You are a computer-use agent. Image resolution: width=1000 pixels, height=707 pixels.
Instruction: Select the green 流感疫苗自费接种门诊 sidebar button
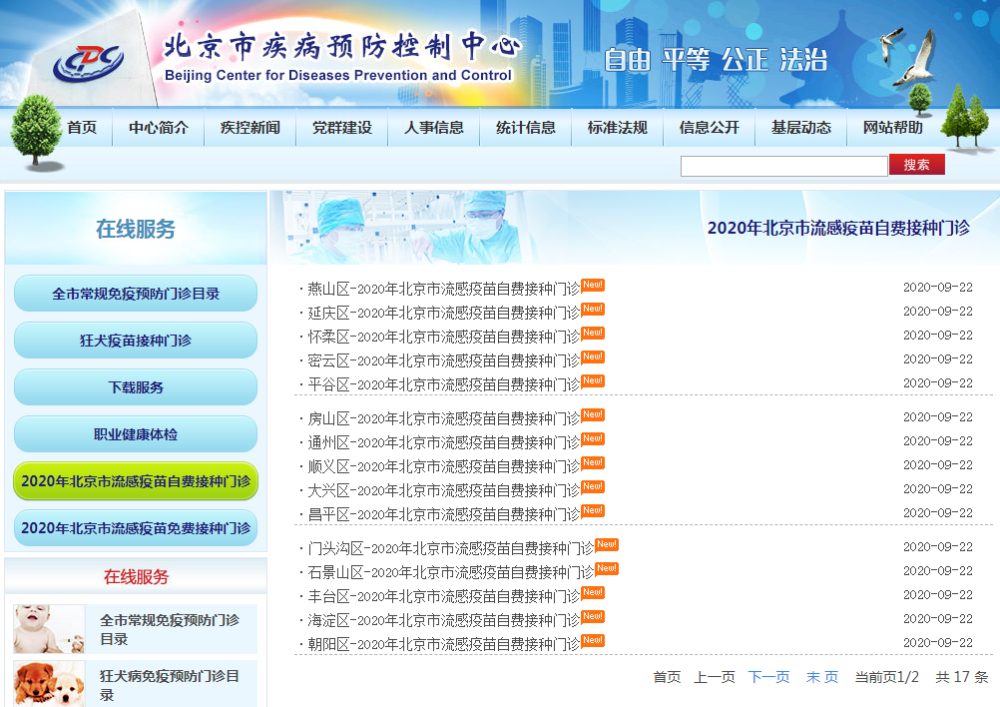pyautogui.click(x=136, y=481)
